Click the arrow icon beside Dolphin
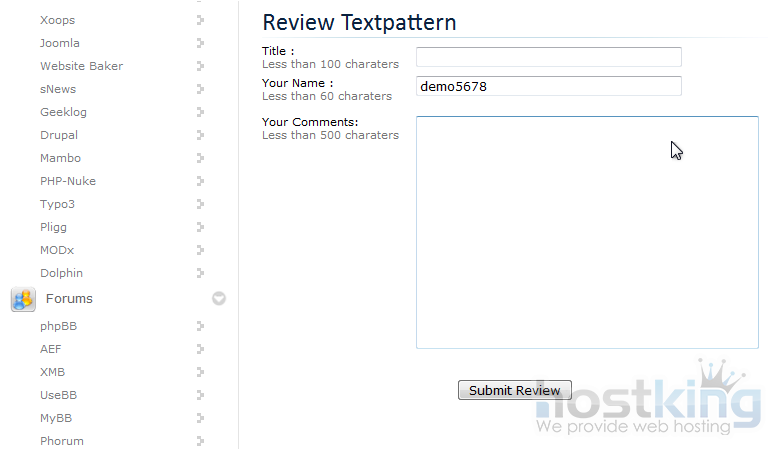 pos(200,273)
